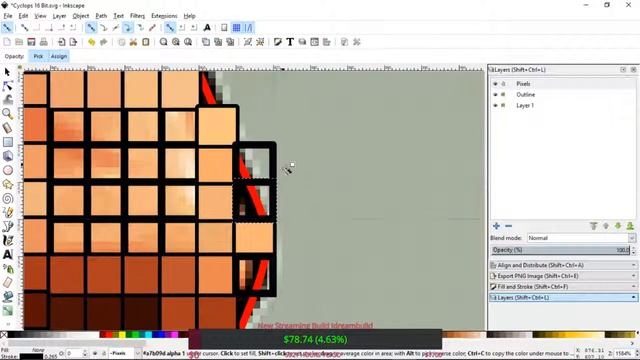Click the Undo yellow arrow icon
The image size is (640, 360).
click(91, 42)
